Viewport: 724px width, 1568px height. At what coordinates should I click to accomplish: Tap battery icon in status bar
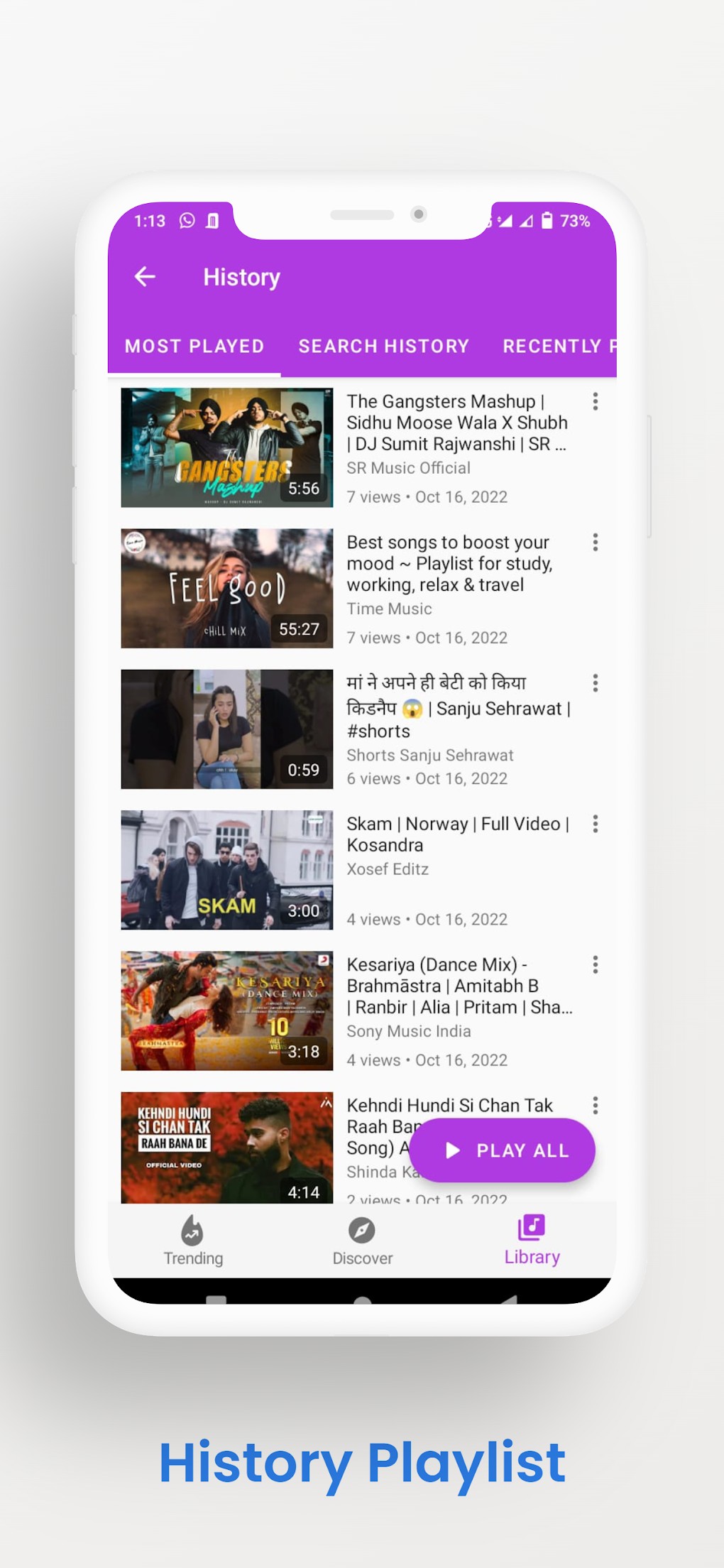(547, 221)
